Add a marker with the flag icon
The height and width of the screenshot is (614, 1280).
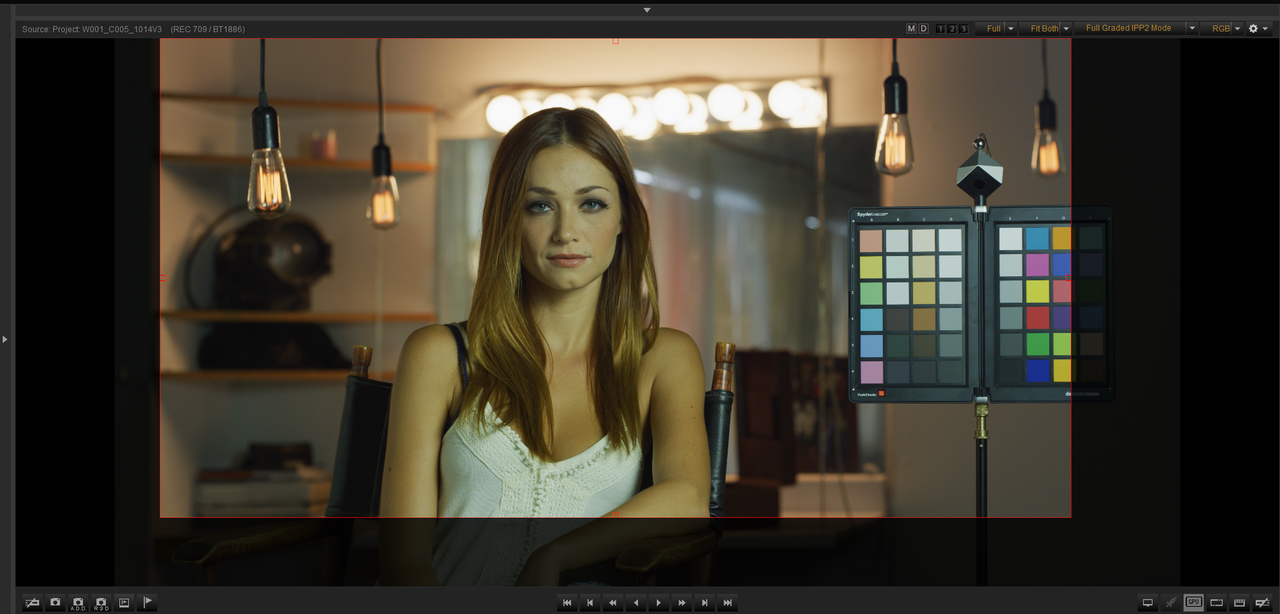pyautogui.click(x=147, y=603)
